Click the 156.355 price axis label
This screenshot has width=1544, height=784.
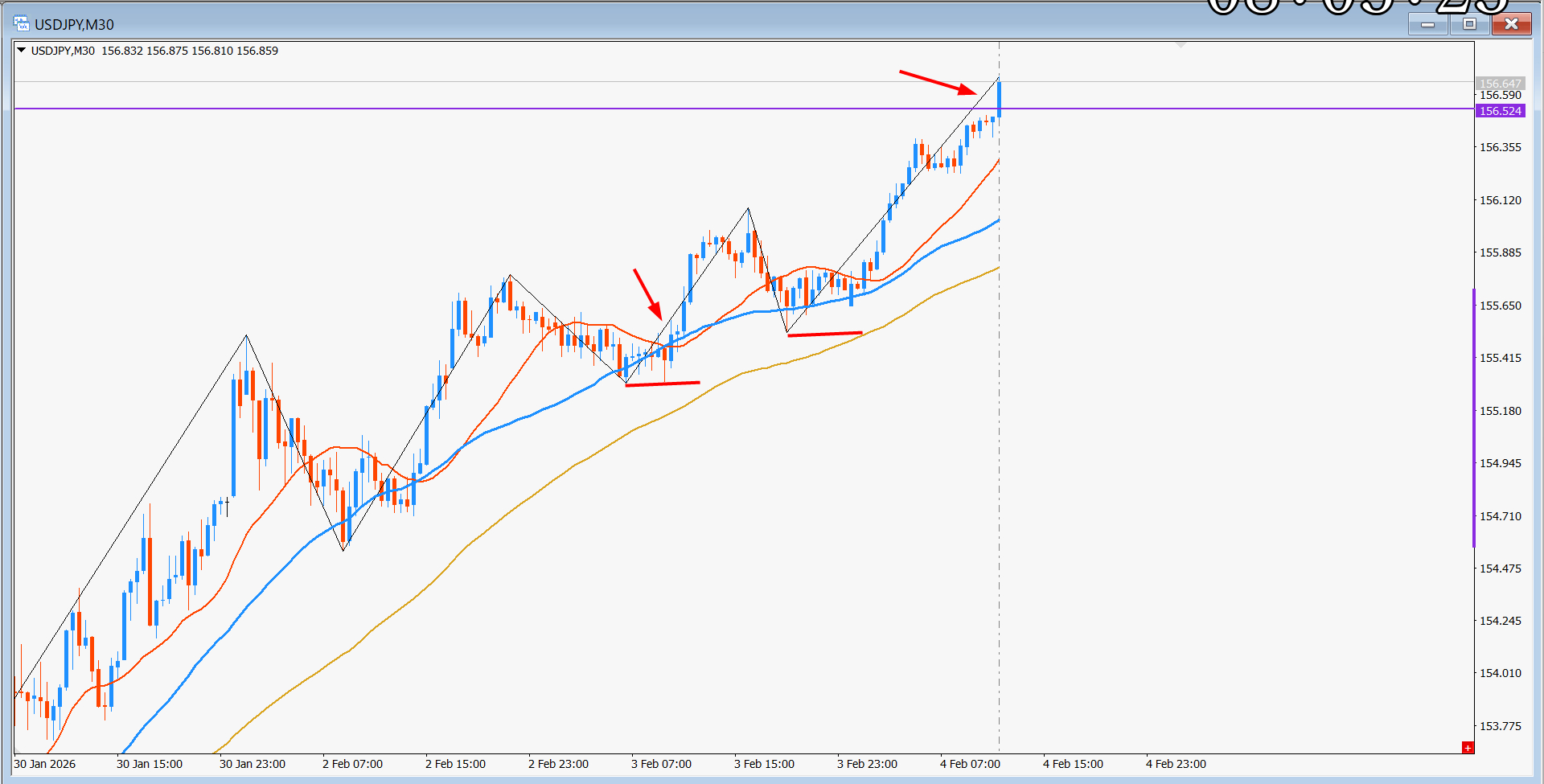(1501, 147)
